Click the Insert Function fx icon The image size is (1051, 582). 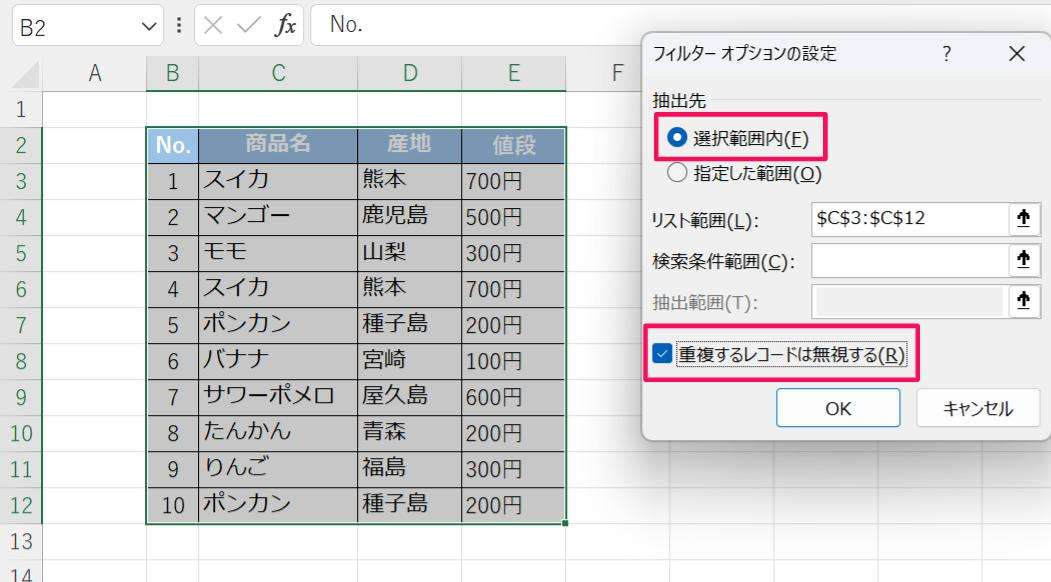pyautogui.click(x=285, y=25)
